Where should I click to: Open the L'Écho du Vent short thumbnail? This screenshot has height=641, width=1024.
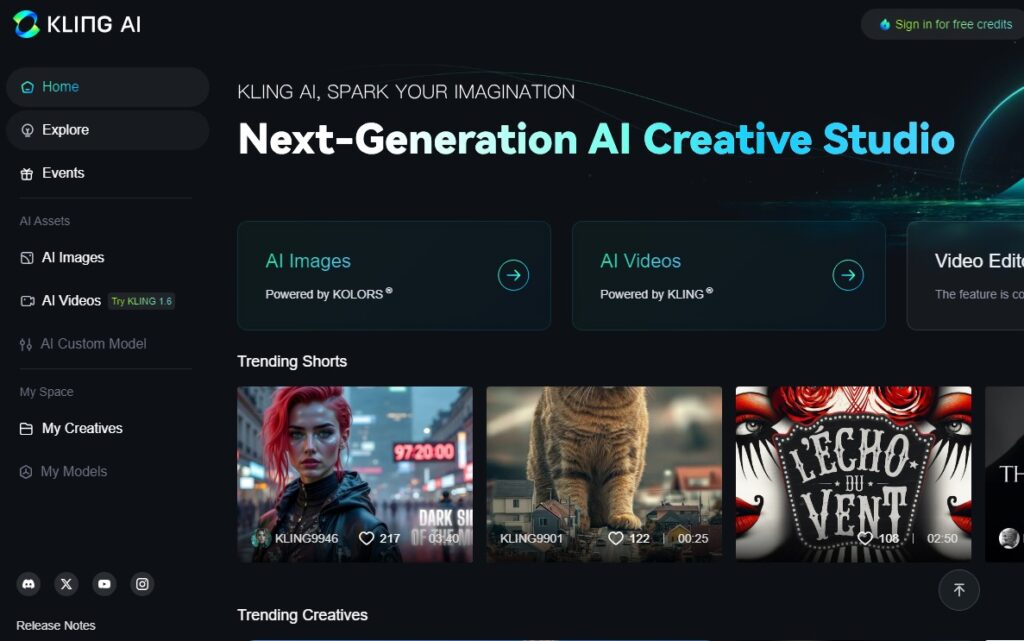click(x=853, y=474)
